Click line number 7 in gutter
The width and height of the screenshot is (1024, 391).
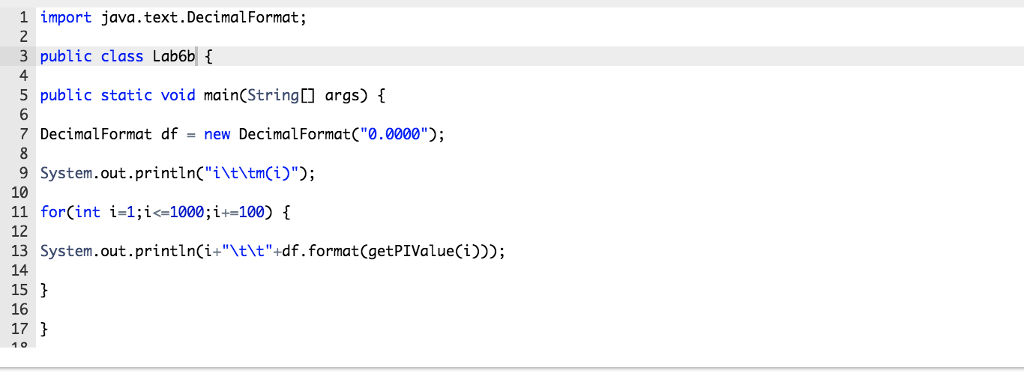point(24,135)
